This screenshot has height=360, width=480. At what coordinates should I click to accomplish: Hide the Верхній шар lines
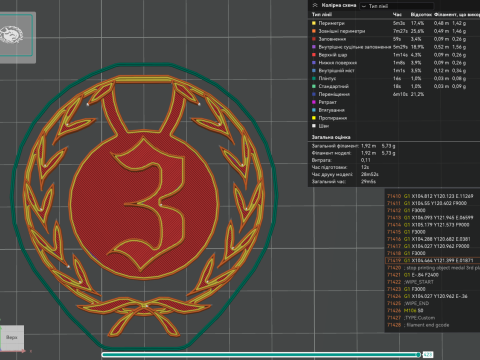pyautogui.click(x=394, y=55)
